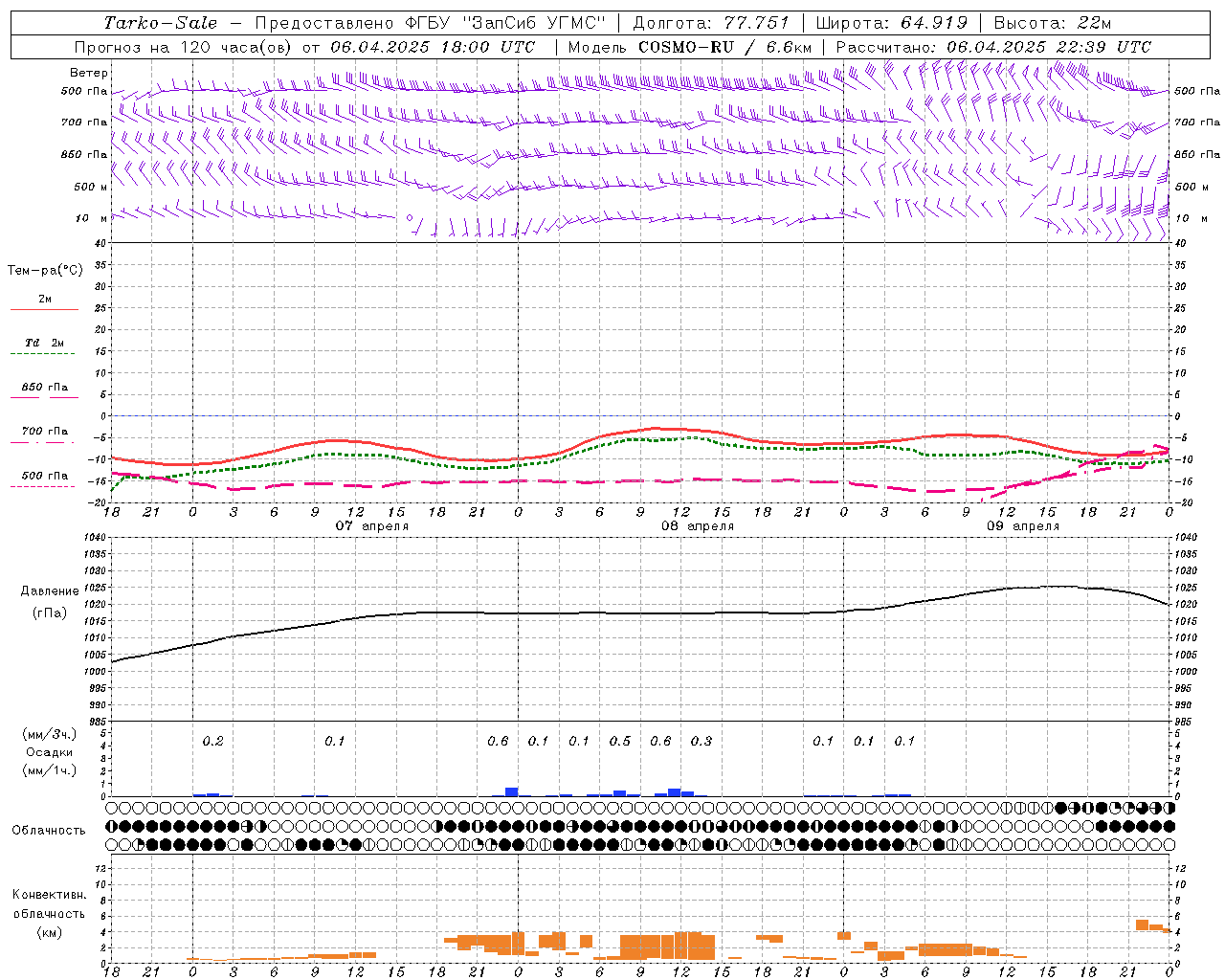The height and width of the screenshot is (980, 1225).
Task: Click the "2м" temperature legend entry
Action: [x=45, y=300]
